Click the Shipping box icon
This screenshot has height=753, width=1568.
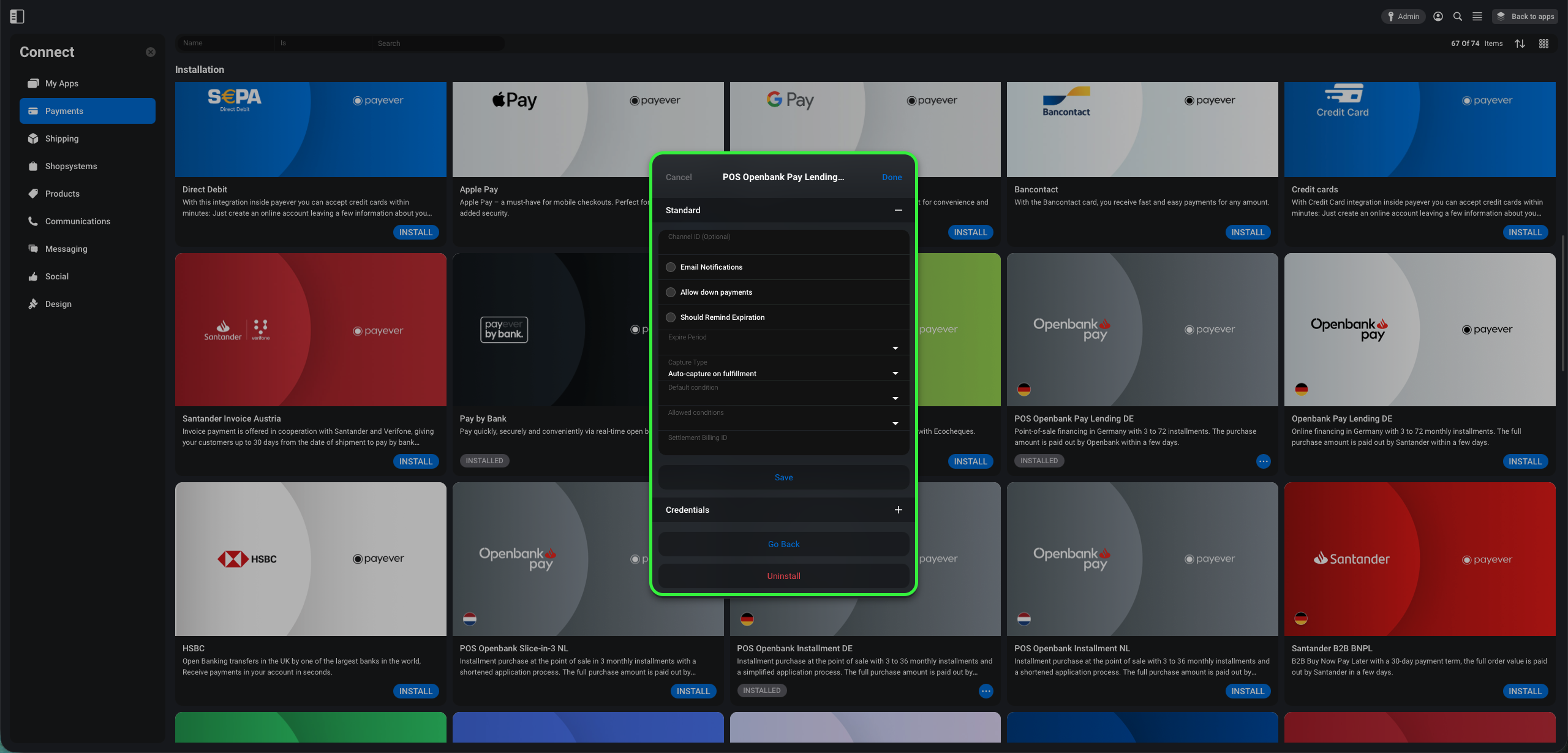(x=33, y=138)
